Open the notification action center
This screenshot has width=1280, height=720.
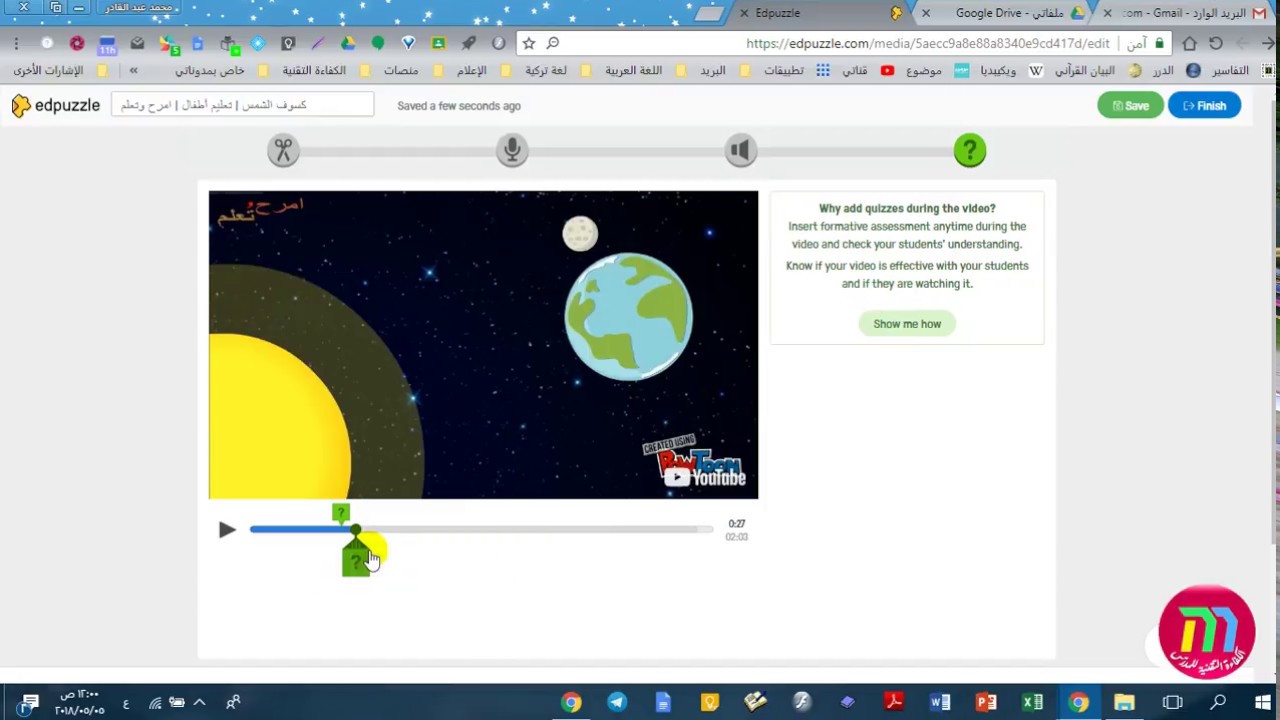(x=30, y=702)
